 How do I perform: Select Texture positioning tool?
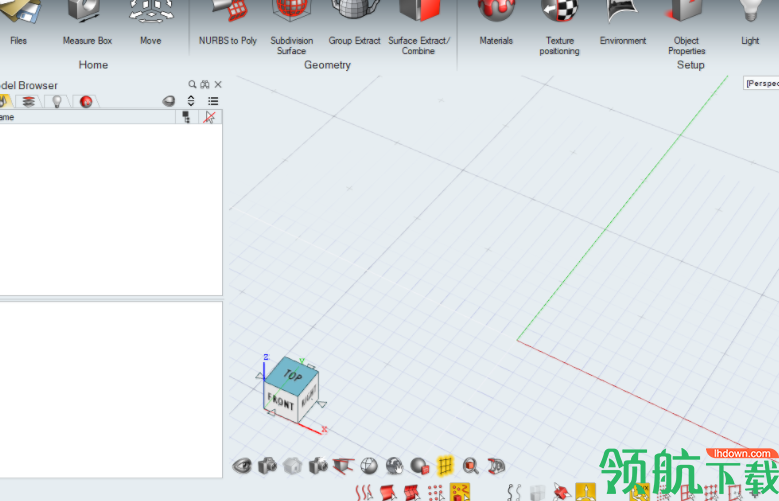[x=559, y=27]
